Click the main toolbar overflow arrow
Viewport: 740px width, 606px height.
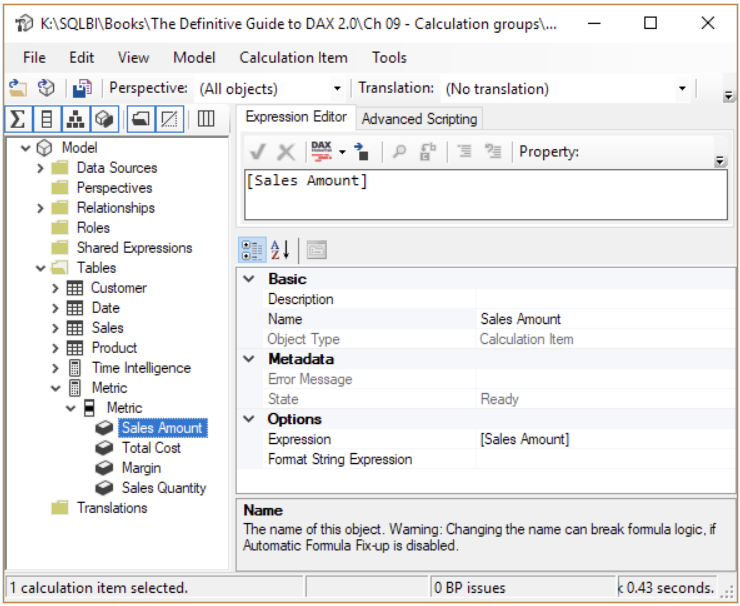[728, 96]
